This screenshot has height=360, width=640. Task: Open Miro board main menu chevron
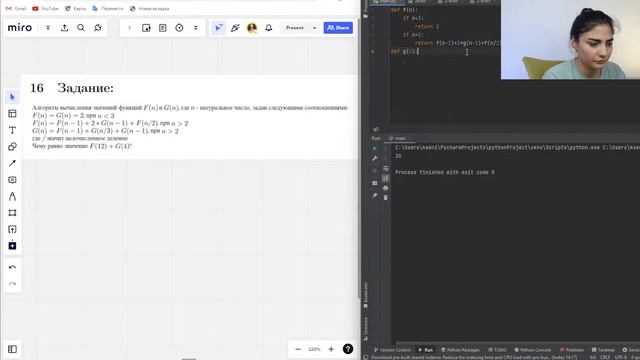pos(48,28)
